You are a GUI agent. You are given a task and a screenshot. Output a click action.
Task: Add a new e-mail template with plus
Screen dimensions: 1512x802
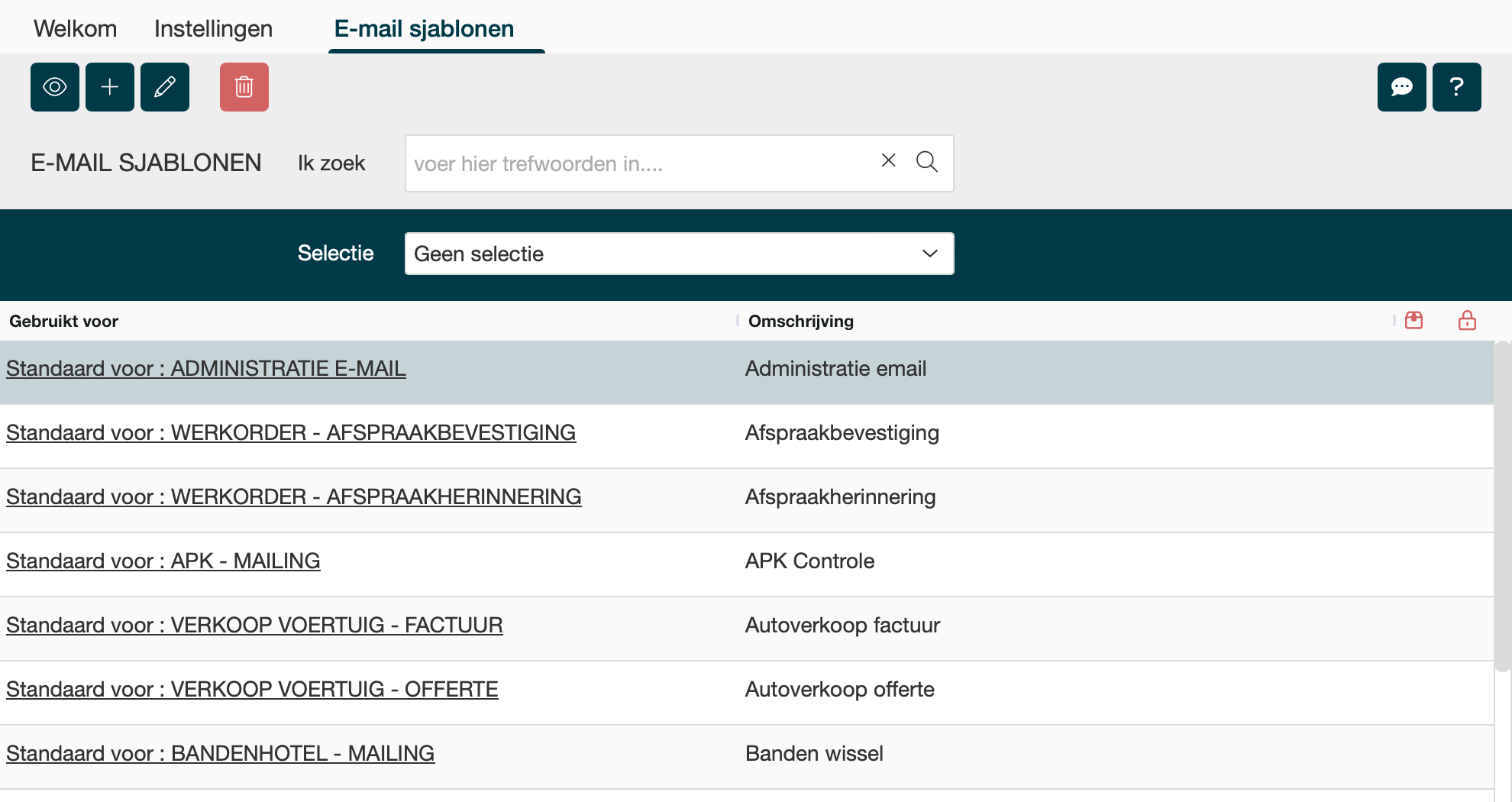[110, 87]
